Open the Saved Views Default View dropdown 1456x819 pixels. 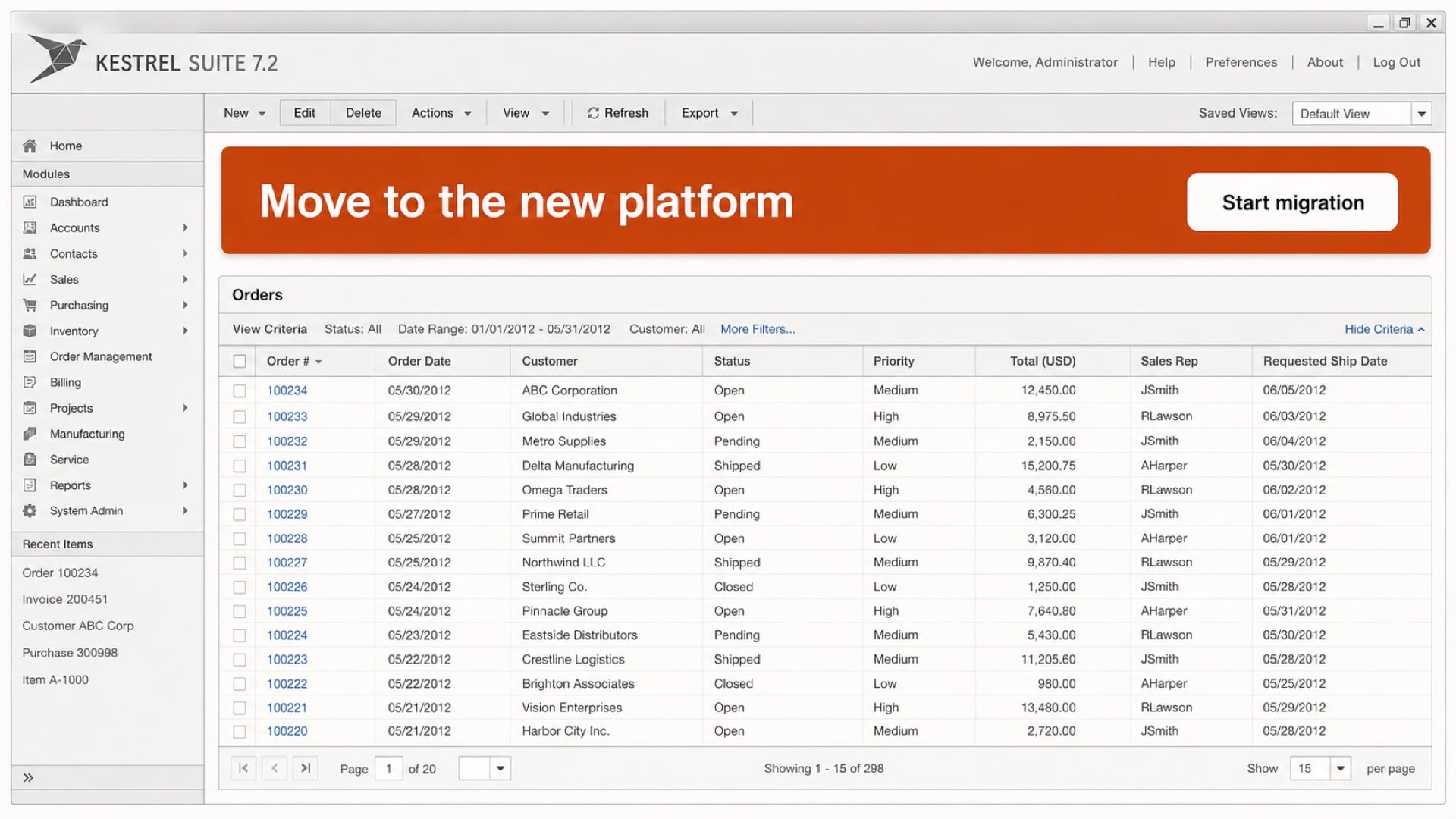[1361, 114]
